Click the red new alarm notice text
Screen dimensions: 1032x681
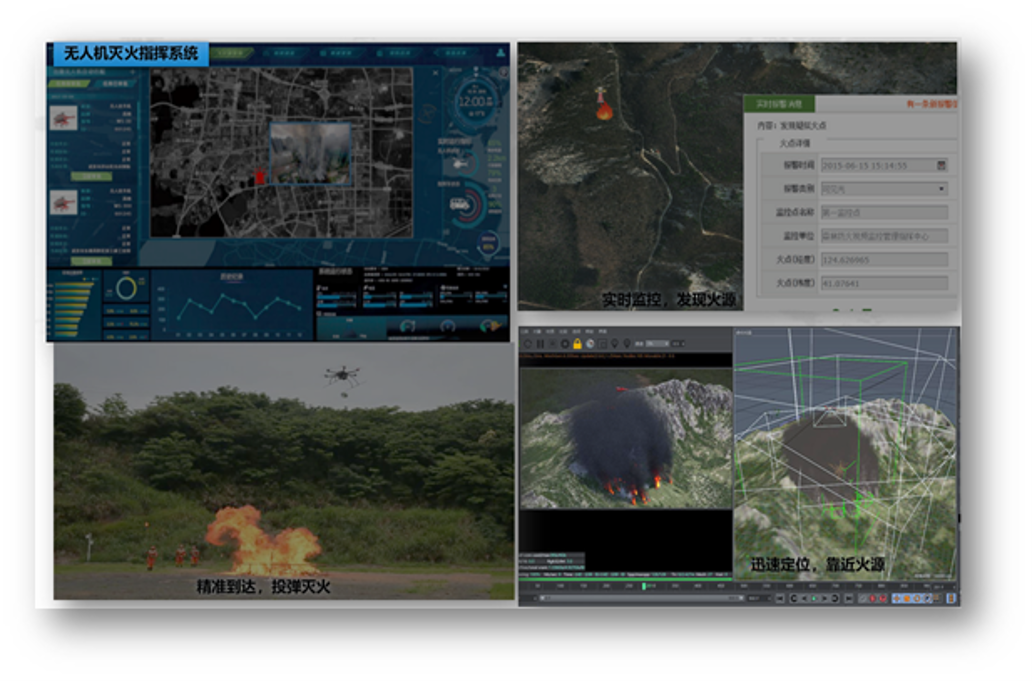[x=931, y=104]
